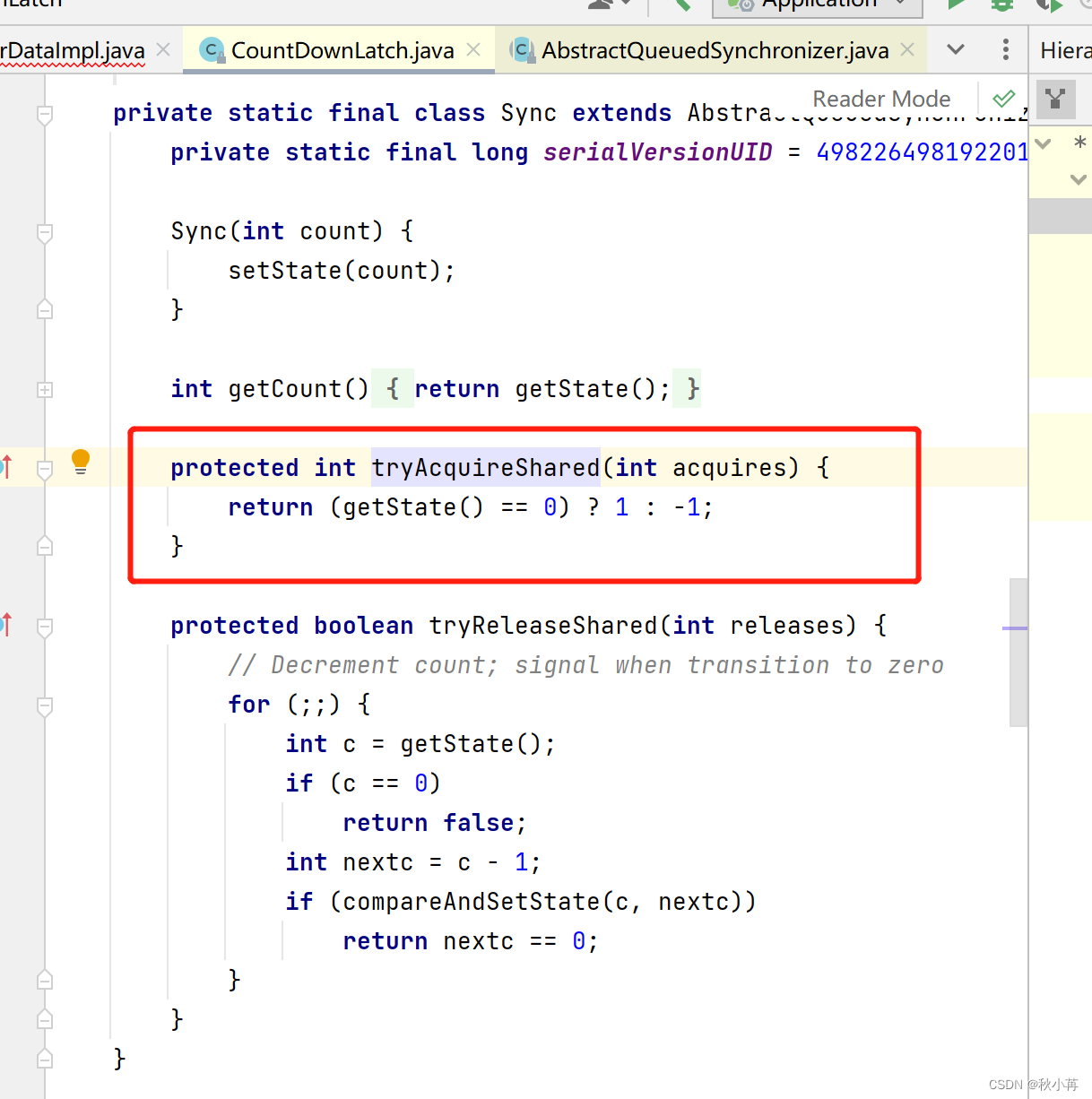Click the setState(count) call
This screenshot has width=1092, height=1099.
(x=342, y=270)
